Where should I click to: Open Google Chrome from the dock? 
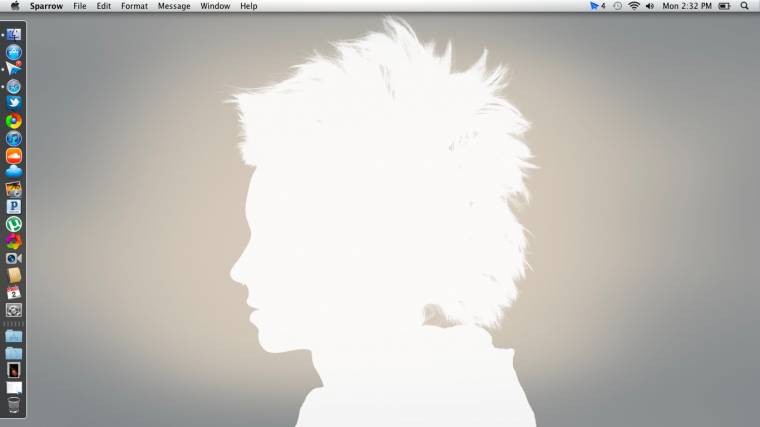pos(14,121)
